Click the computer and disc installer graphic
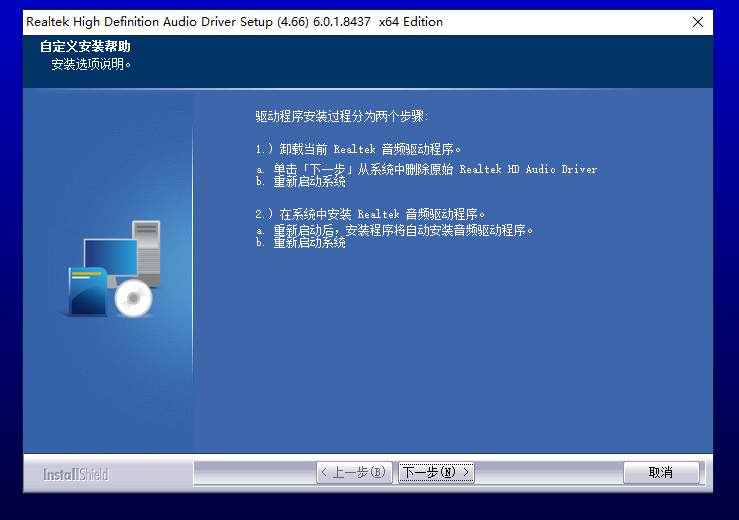739x520 pixels. (x=112, y=269)
